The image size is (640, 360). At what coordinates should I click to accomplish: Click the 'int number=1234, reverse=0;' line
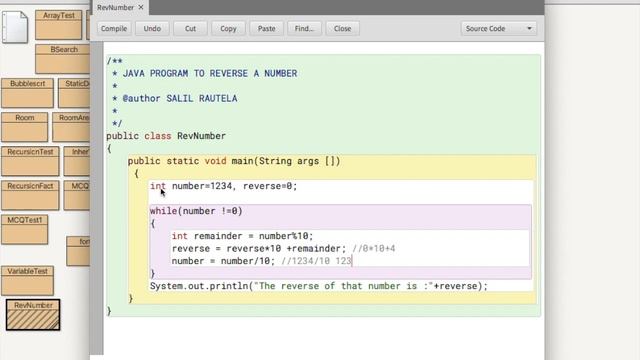click(224, 186)
